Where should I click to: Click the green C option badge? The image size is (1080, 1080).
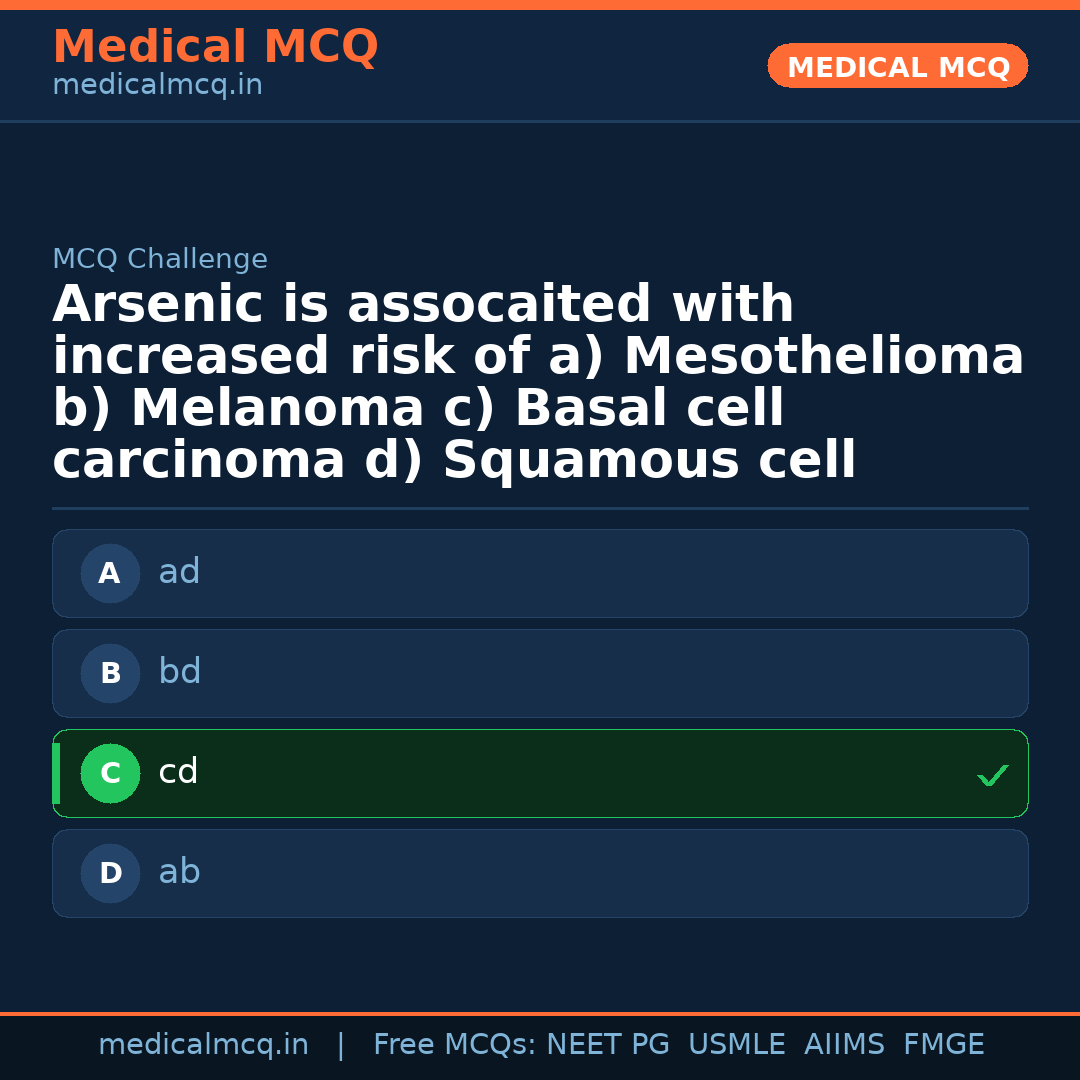click(x=110, y=774)
